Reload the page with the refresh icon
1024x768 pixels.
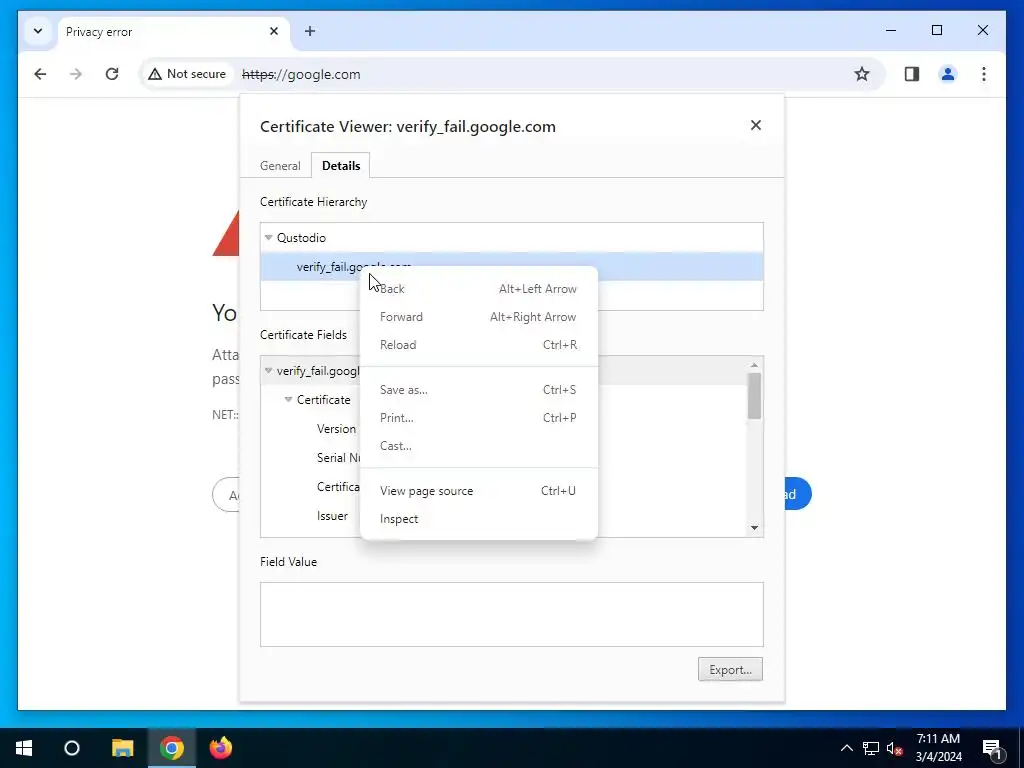112,74
